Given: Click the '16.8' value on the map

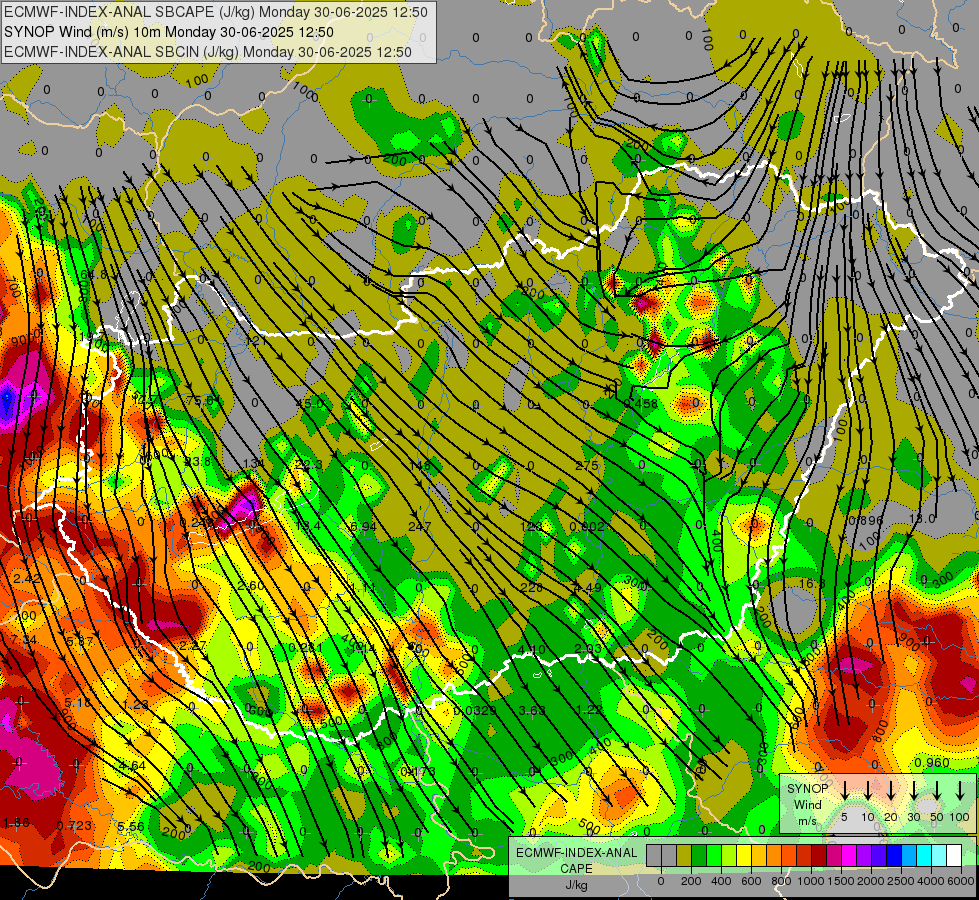Looking at the screenshot, I should coord(812,583).
